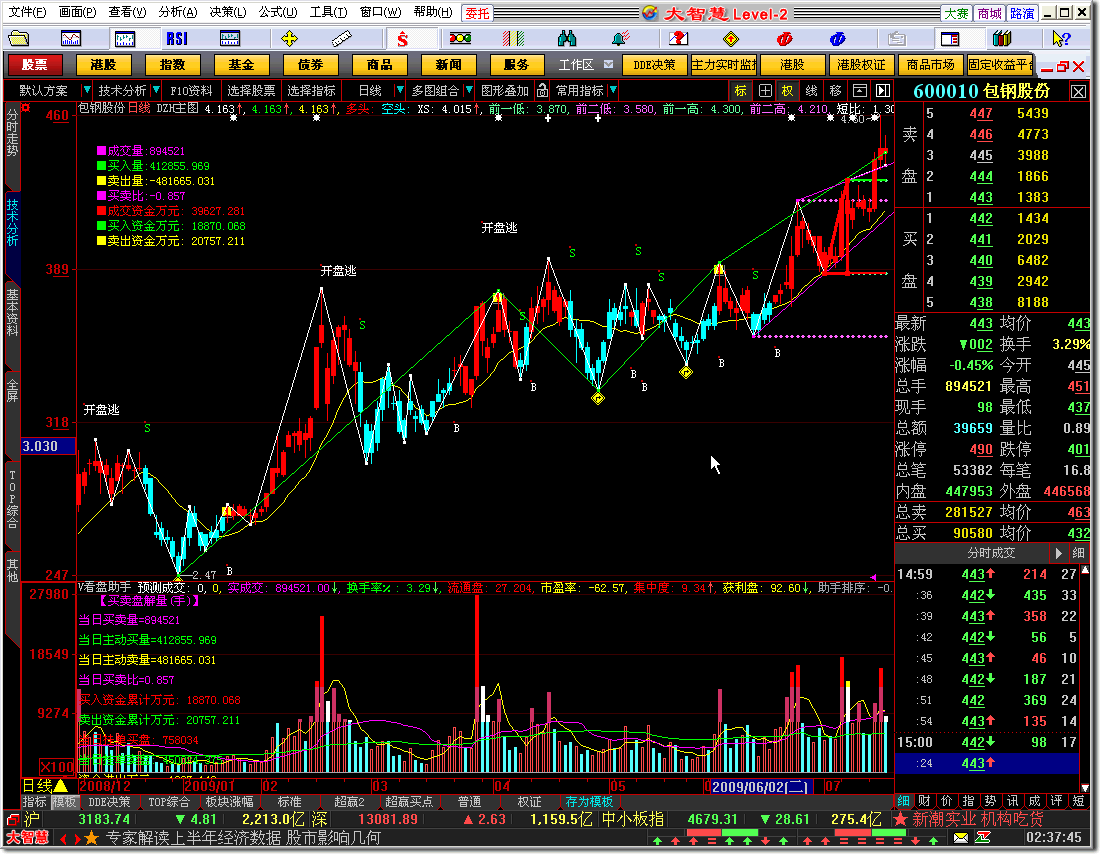
Task: Click the yellow four-way arrow toolbar icon
Action: (289, 39)
